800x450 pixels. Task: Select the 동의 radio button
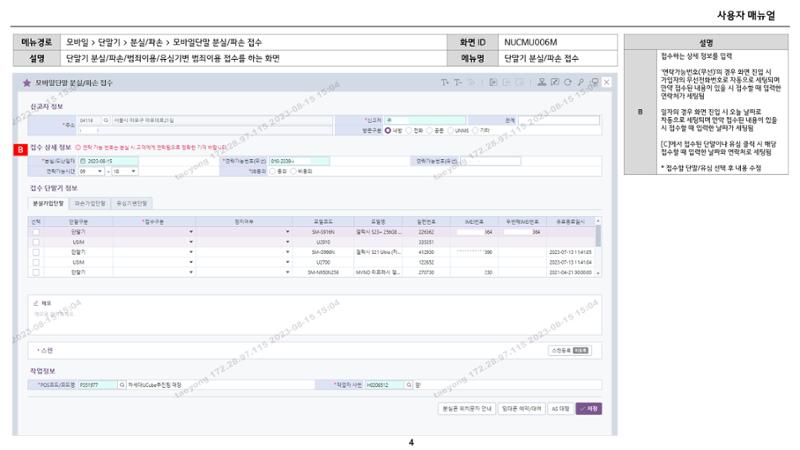[x=272, y=171]
